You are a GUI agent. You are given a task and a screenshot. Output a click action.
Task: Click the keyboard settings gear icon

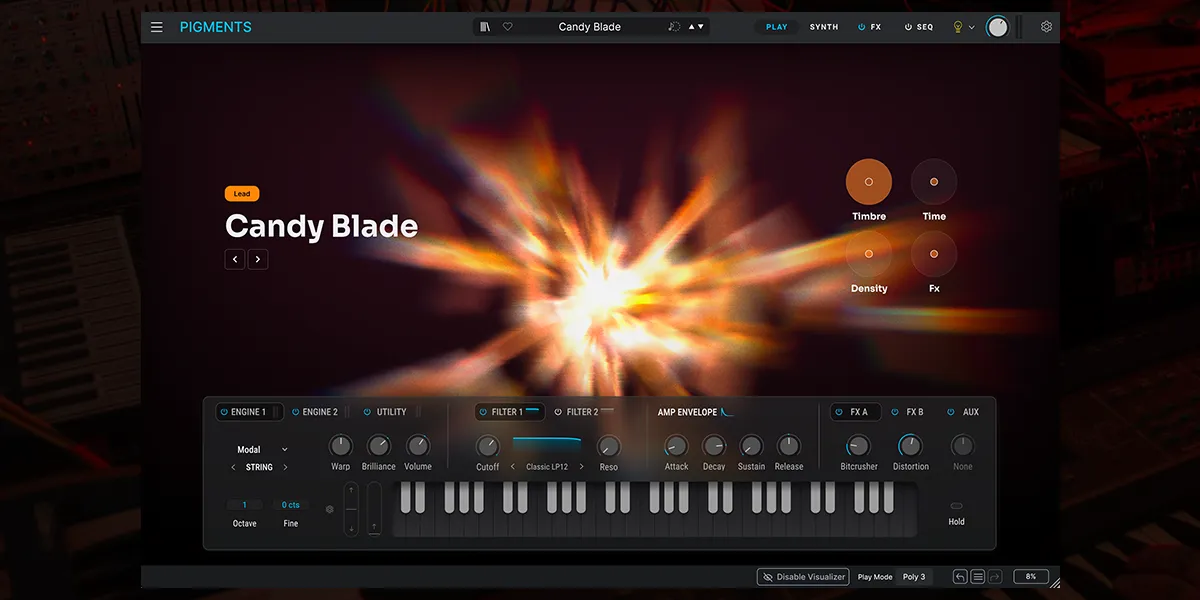tap(330, 509)
